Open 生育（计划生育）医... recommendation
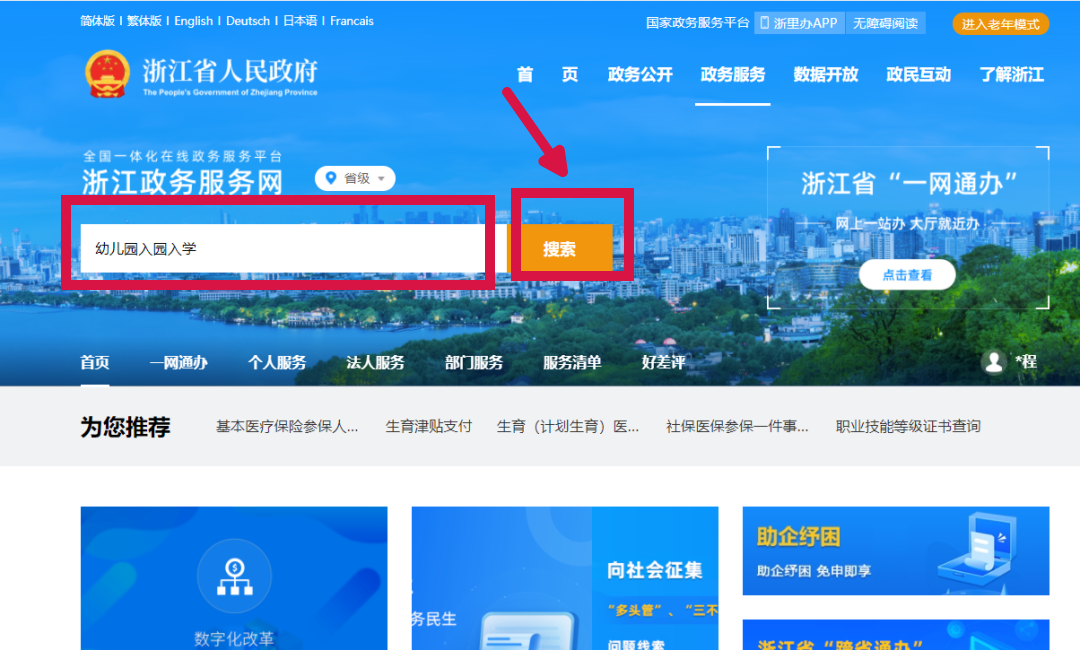 [568, 426]
